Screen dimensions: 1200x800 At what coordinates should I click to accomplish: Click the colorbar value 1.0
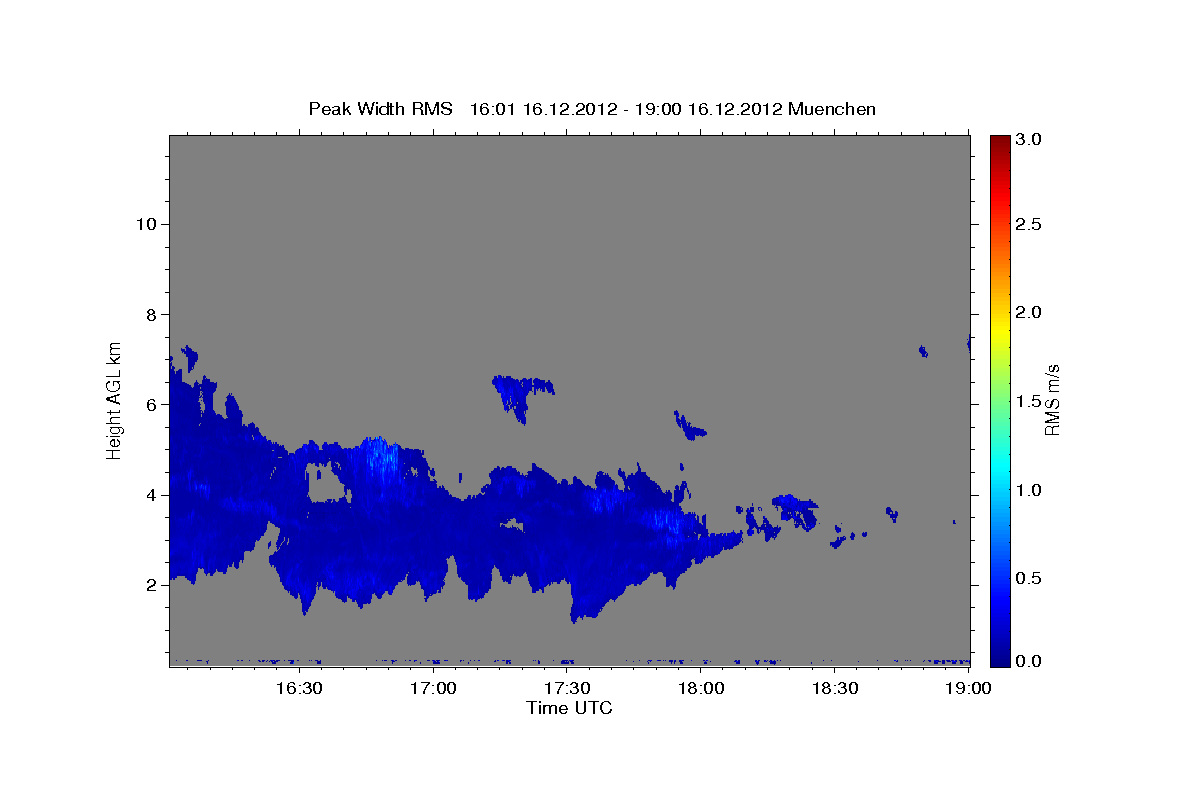1029,490
